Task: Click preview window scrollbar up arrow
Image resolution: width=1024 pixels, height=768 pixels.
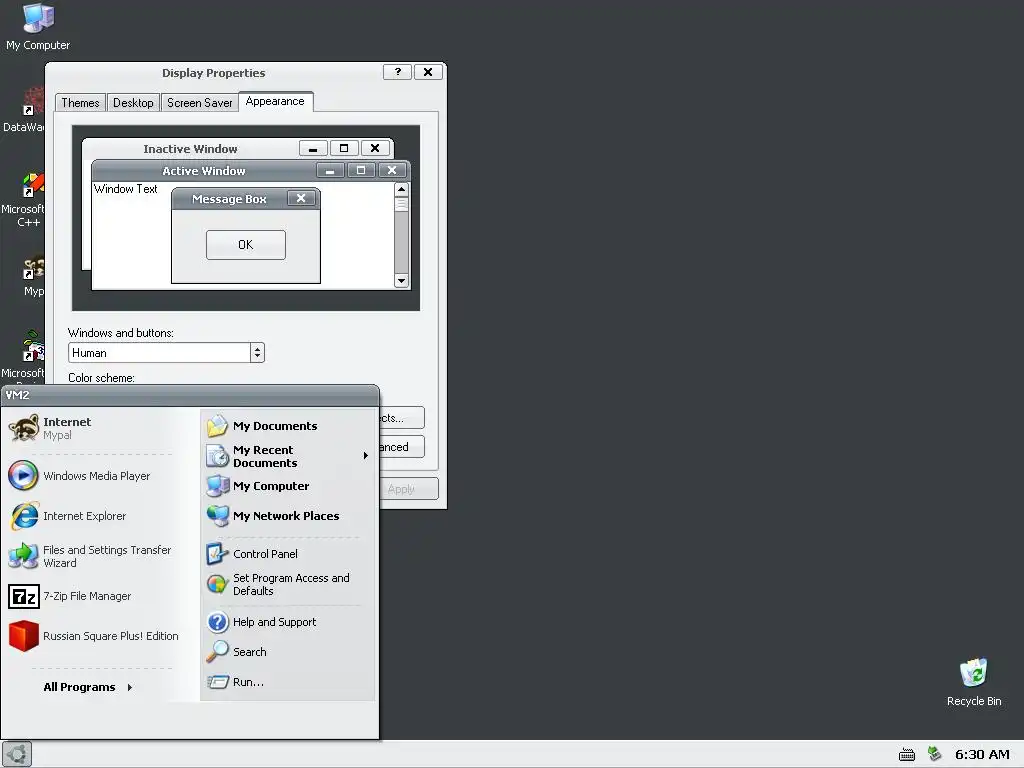Action: (401, 189)
